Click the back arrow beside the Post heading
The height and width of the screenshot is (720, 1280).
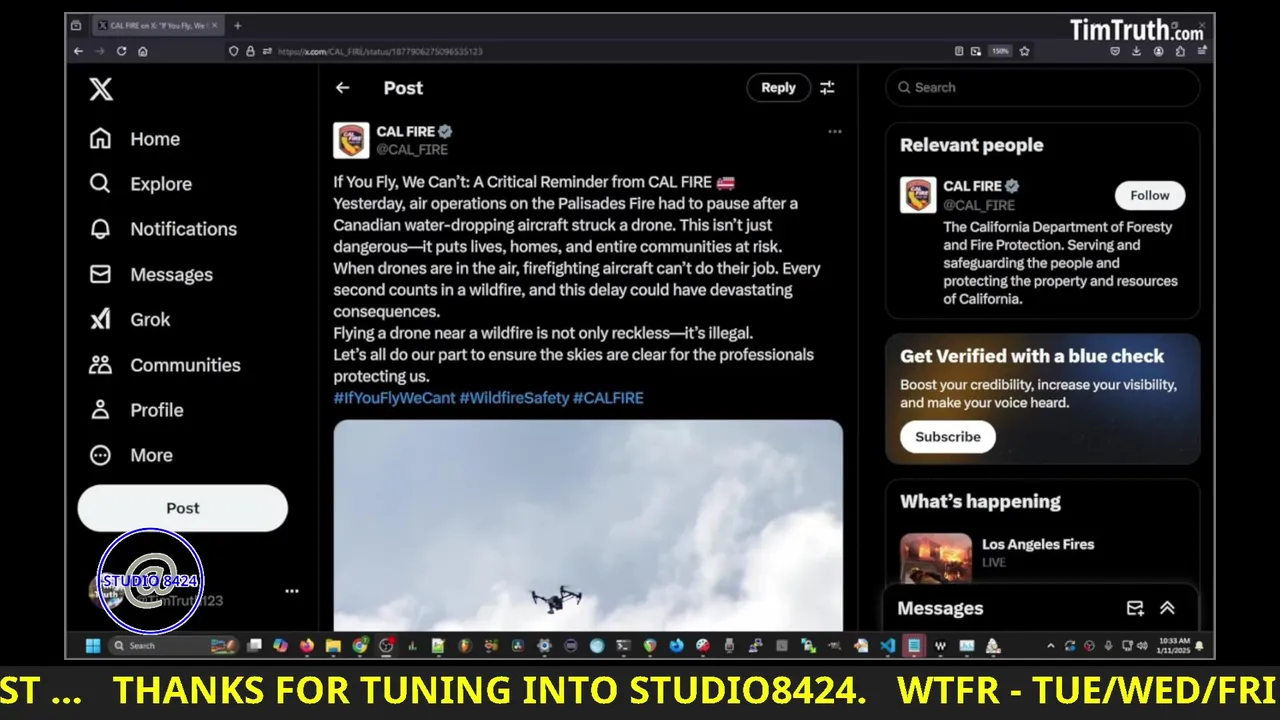[343, 88]
